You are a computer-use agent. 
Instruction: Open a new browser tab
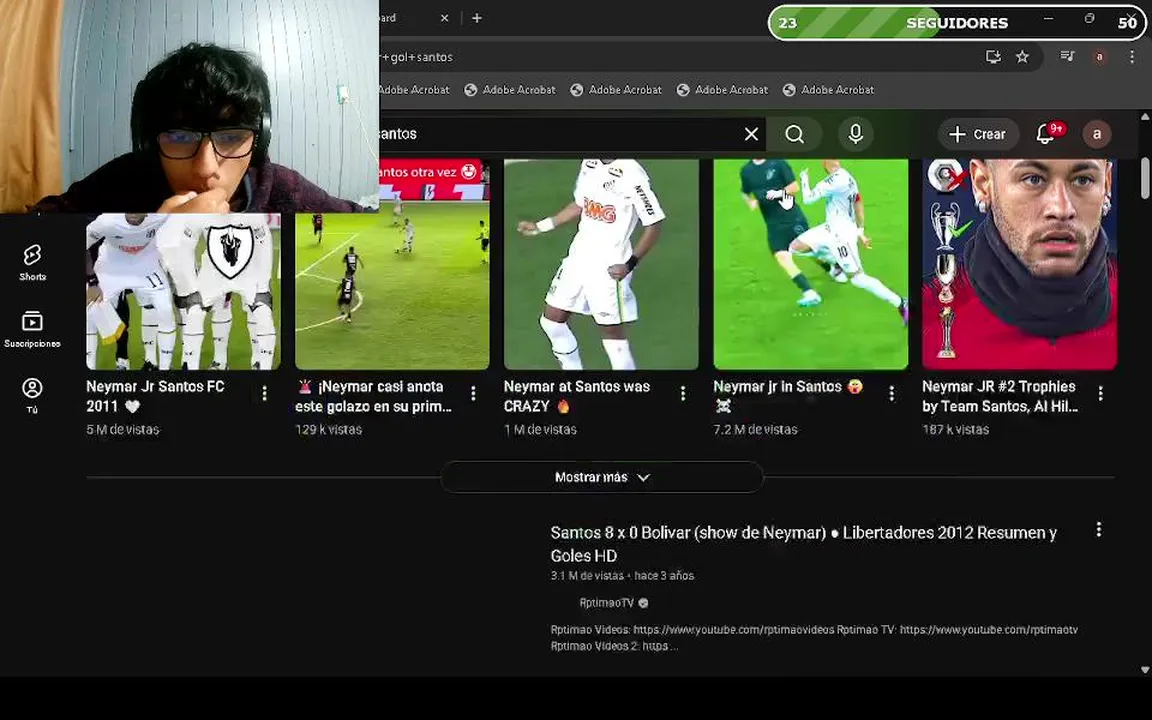tap(477, 18)
